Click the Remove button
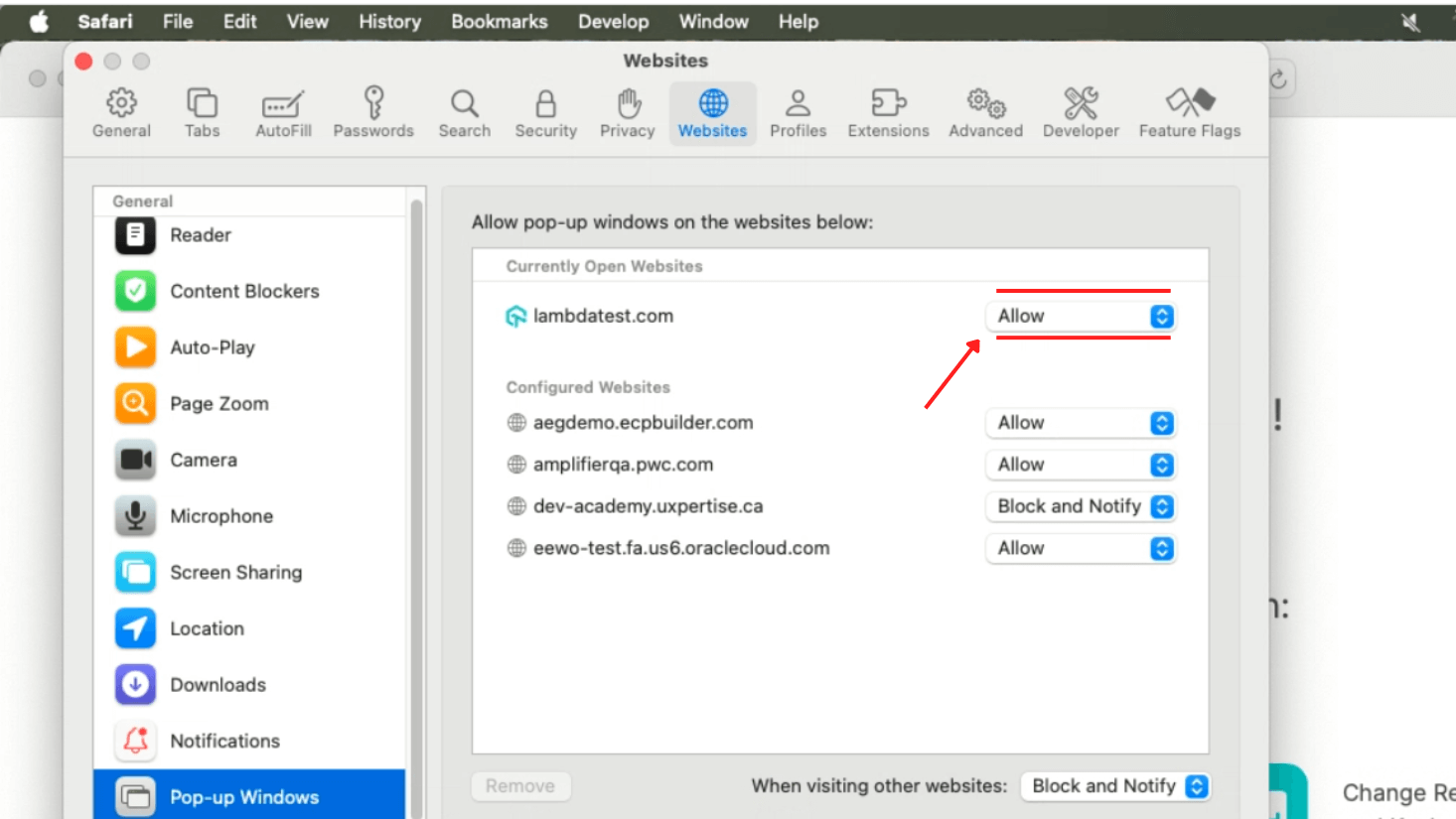The height and width of the screenshot is (819, 1456). click(x=520, y=786)
